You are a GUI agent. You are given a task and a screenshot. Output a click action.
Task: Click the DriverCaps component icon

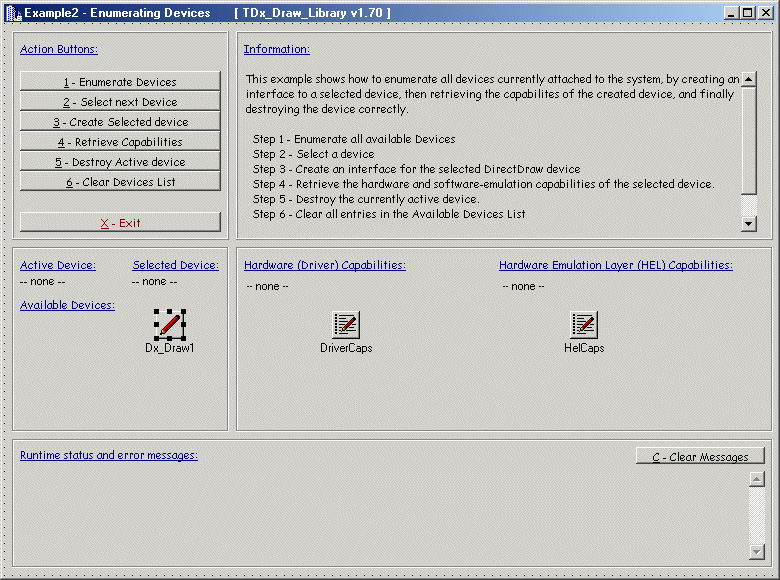click(346, 324)
